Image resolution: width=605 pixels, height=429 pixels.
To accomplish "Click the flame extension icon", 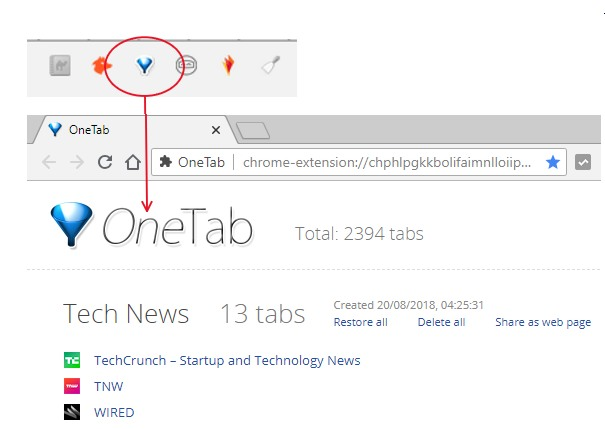I will [x=228, y=65].
